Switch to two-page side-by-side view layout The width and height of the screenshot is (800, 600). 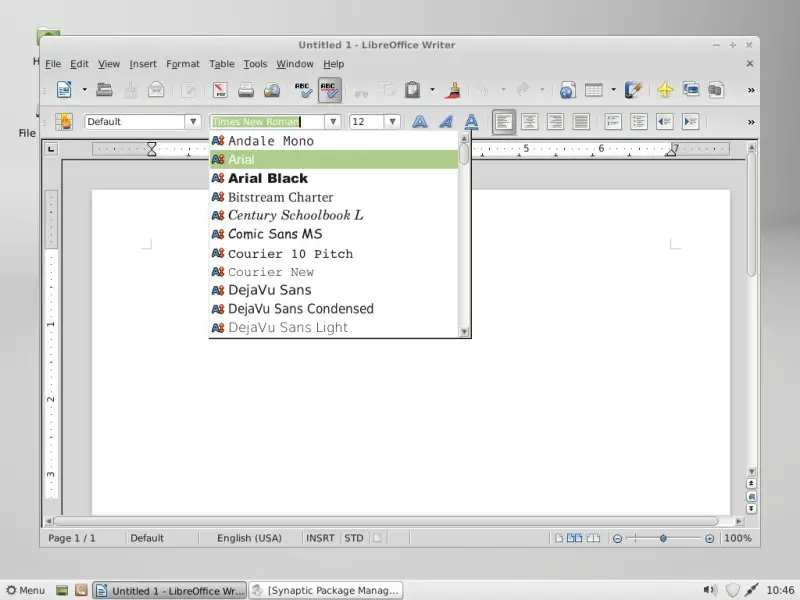574,538
